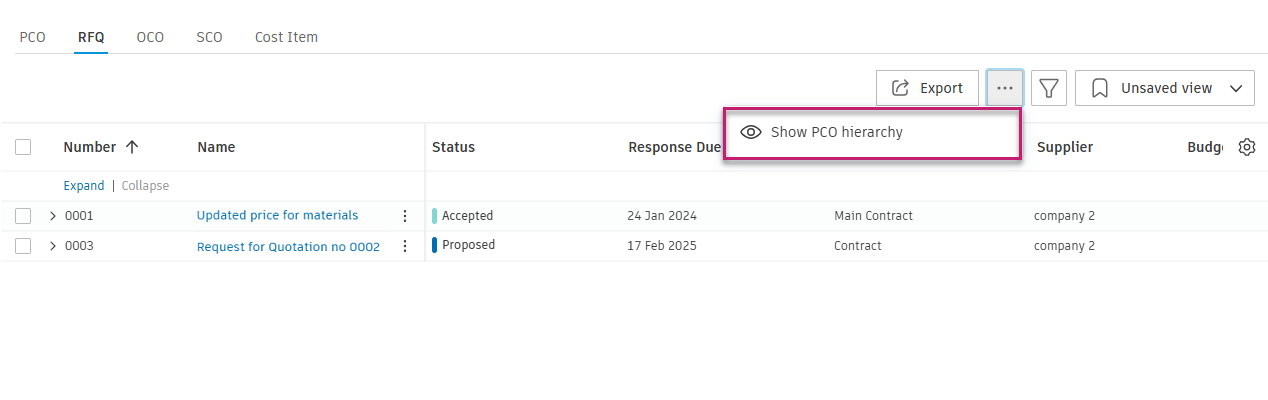
Task: Check the box for row 0001
Action: click(23, 216)
